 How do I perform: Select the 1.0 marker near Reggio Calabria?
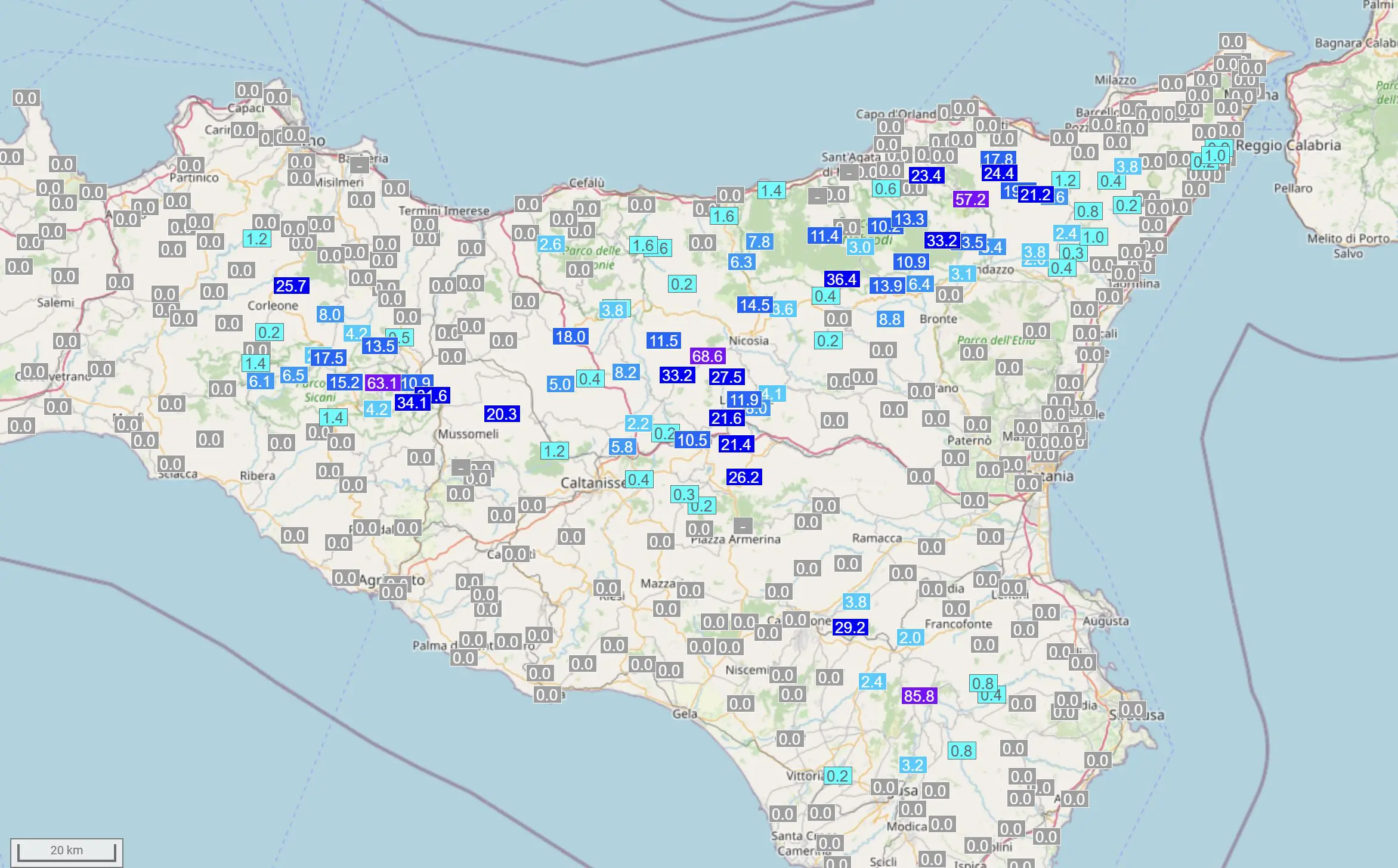click(x=1215, y=156)
